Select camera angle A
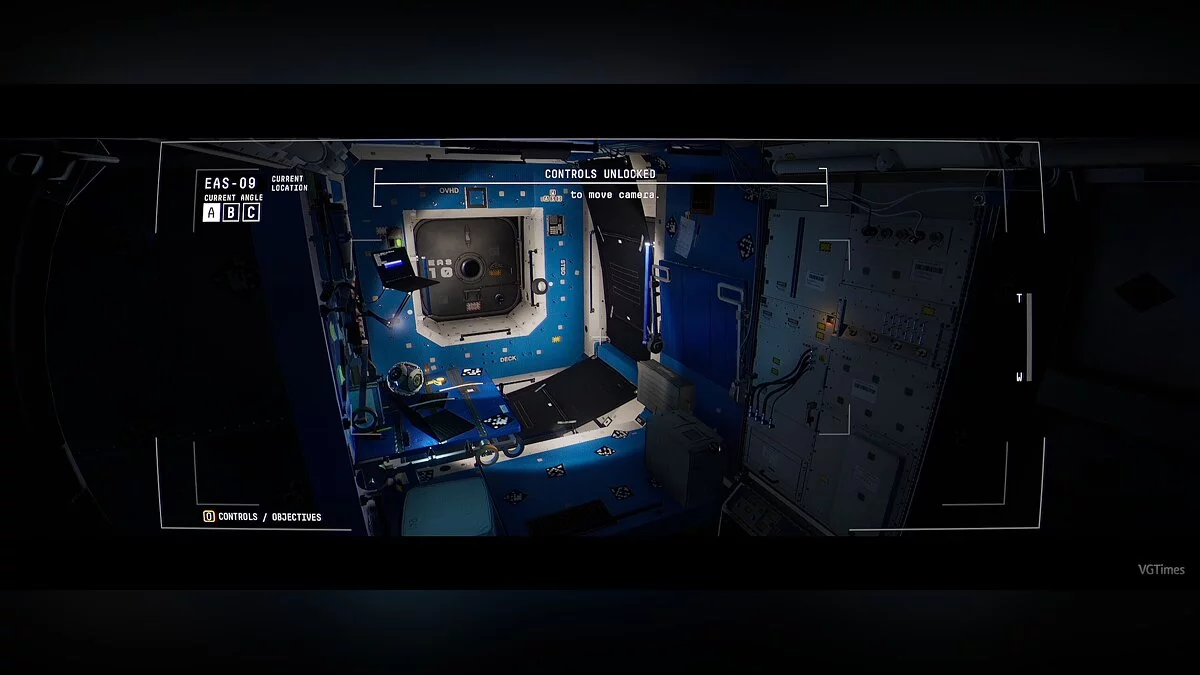 pyautogui.click(x=211, y=212)
